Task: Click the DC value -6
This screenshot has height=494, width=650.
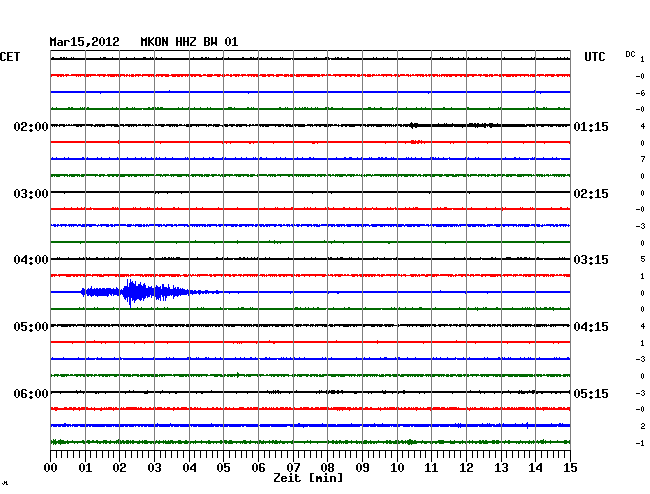Action: pos(640,93)
